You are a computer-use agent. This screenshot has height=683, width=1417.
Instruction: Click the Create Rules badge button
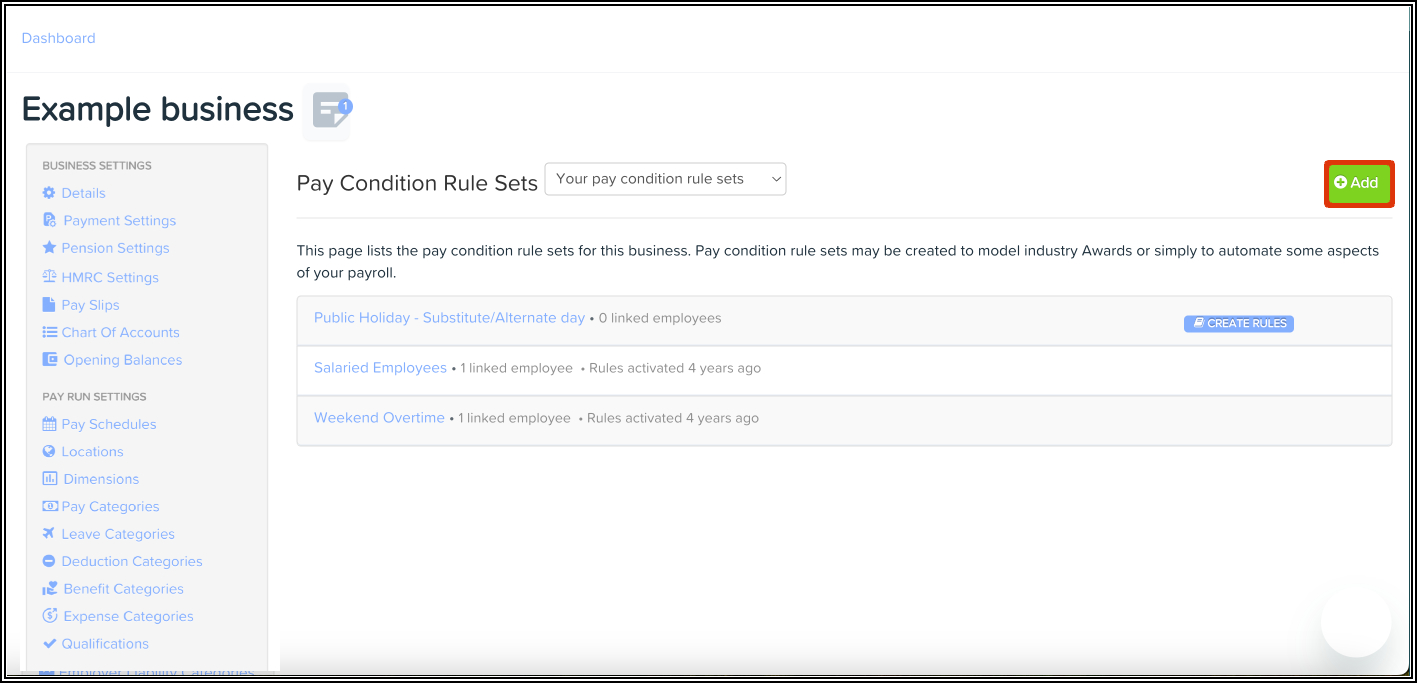[x=1238, y=324]
